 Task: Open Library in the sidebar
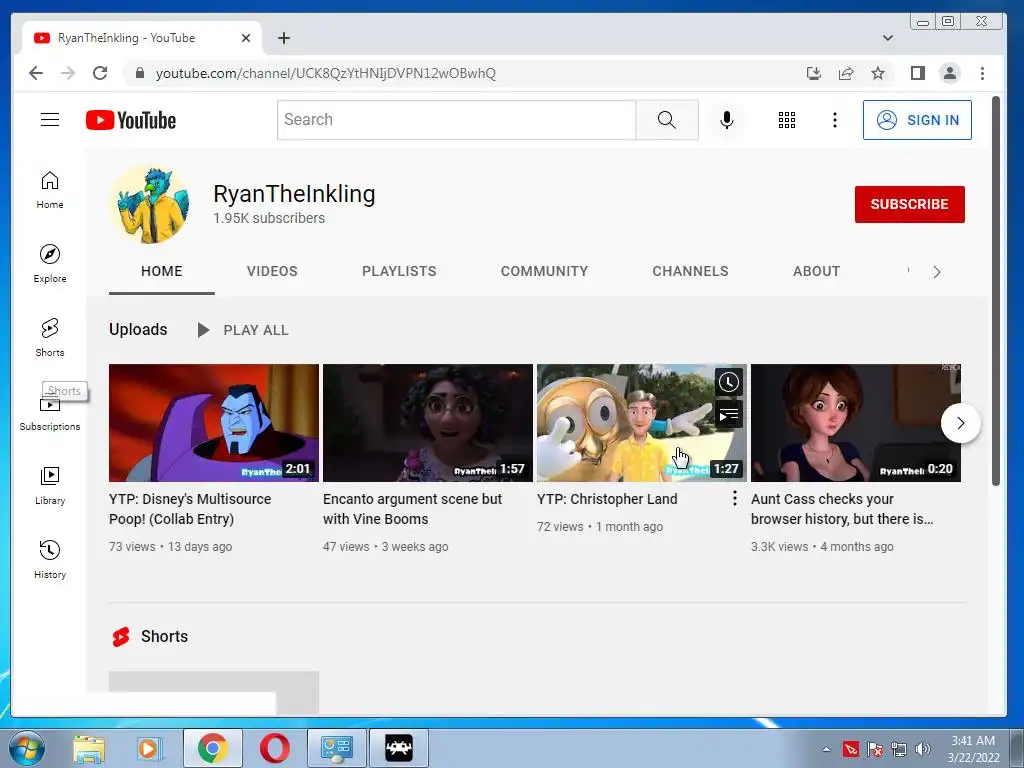pos(50,486)
